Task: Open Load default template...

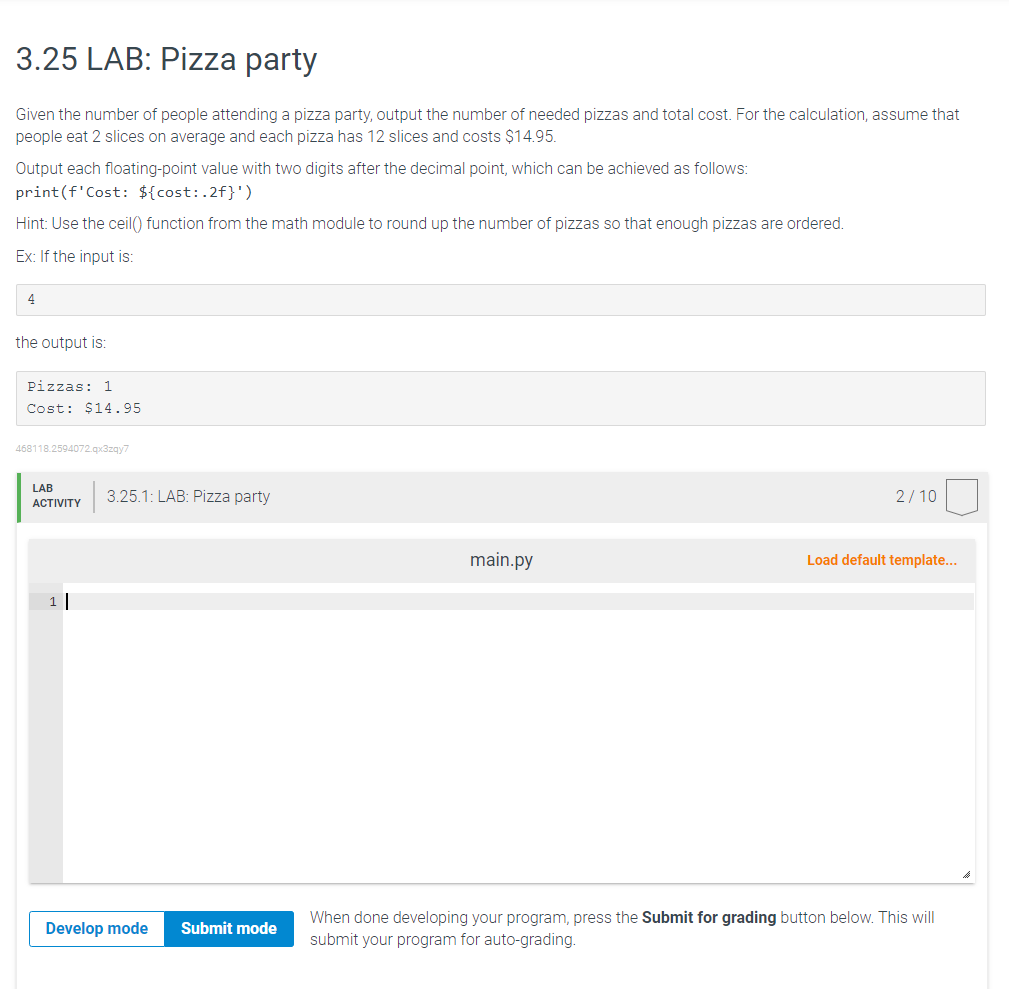Action: 881,559
